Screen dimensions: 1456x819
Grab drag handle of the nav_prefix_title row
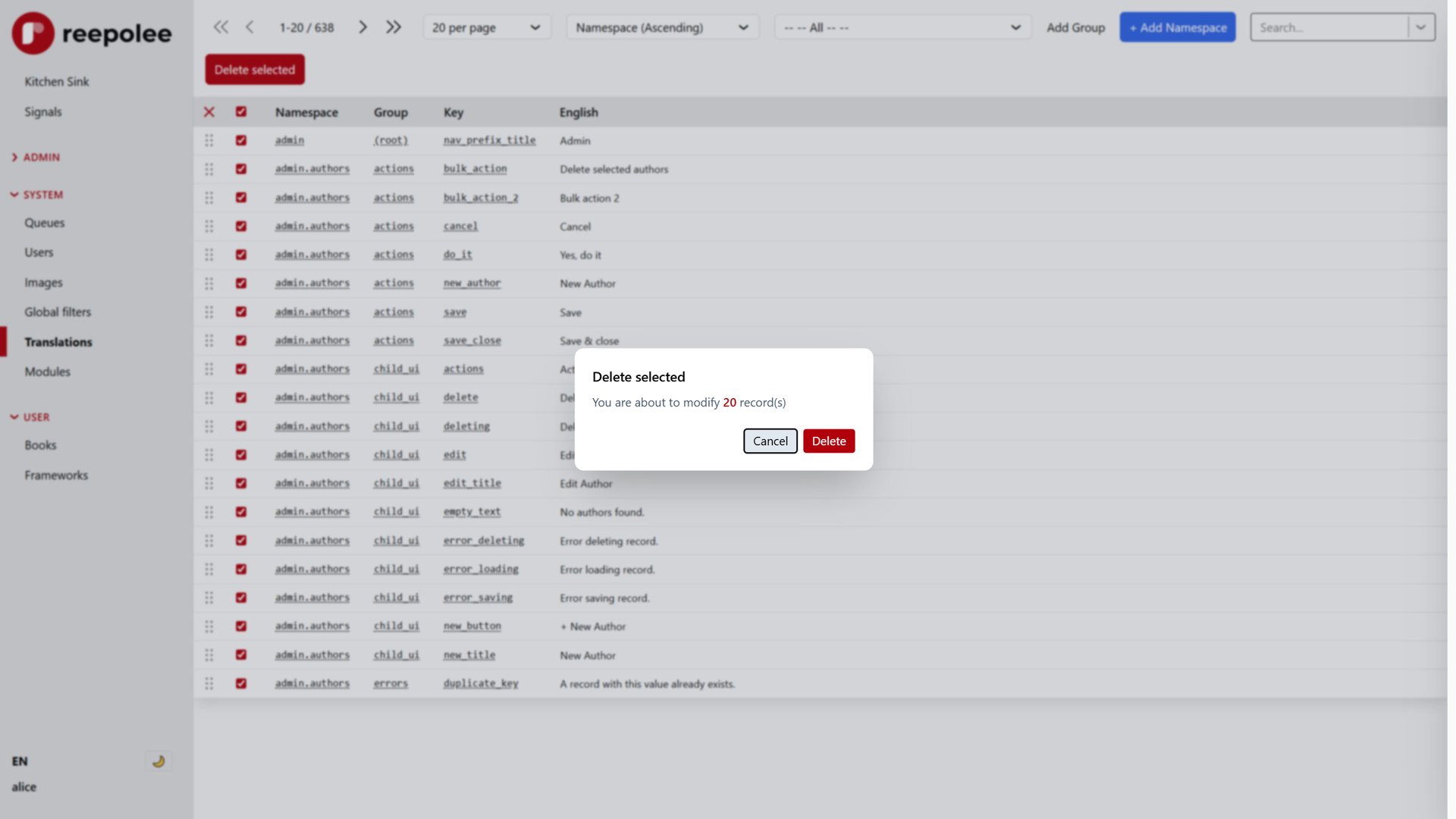(209, 140)
